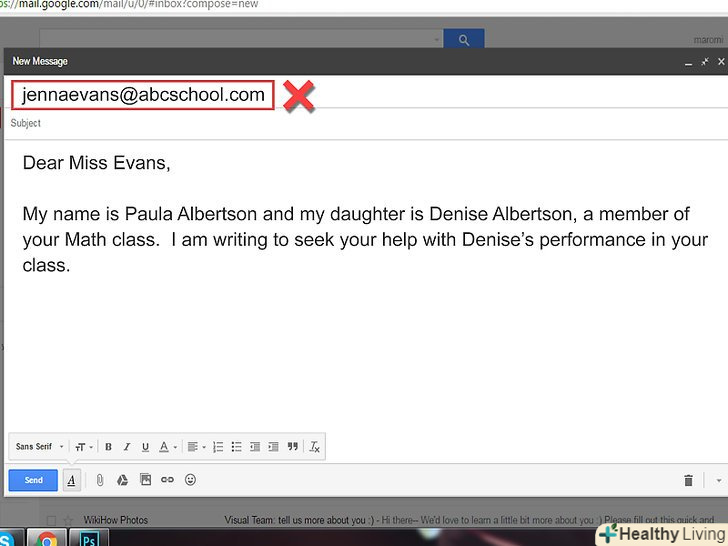Click the blue Send button

pyautogui.click(x=33, y=480)
